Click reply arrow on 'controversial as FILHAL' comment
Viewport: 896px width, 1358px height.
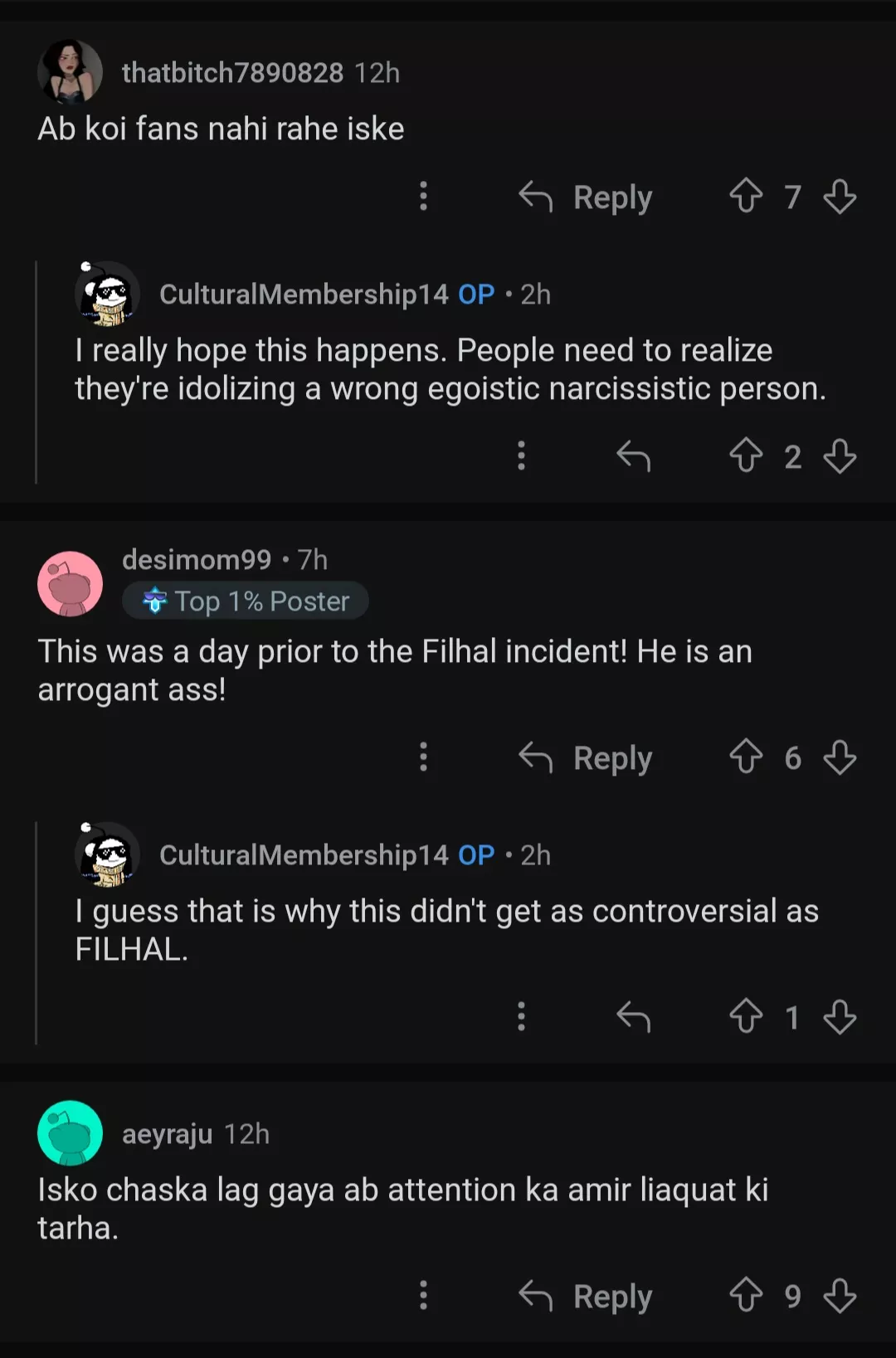click(x=633, y=1016)
